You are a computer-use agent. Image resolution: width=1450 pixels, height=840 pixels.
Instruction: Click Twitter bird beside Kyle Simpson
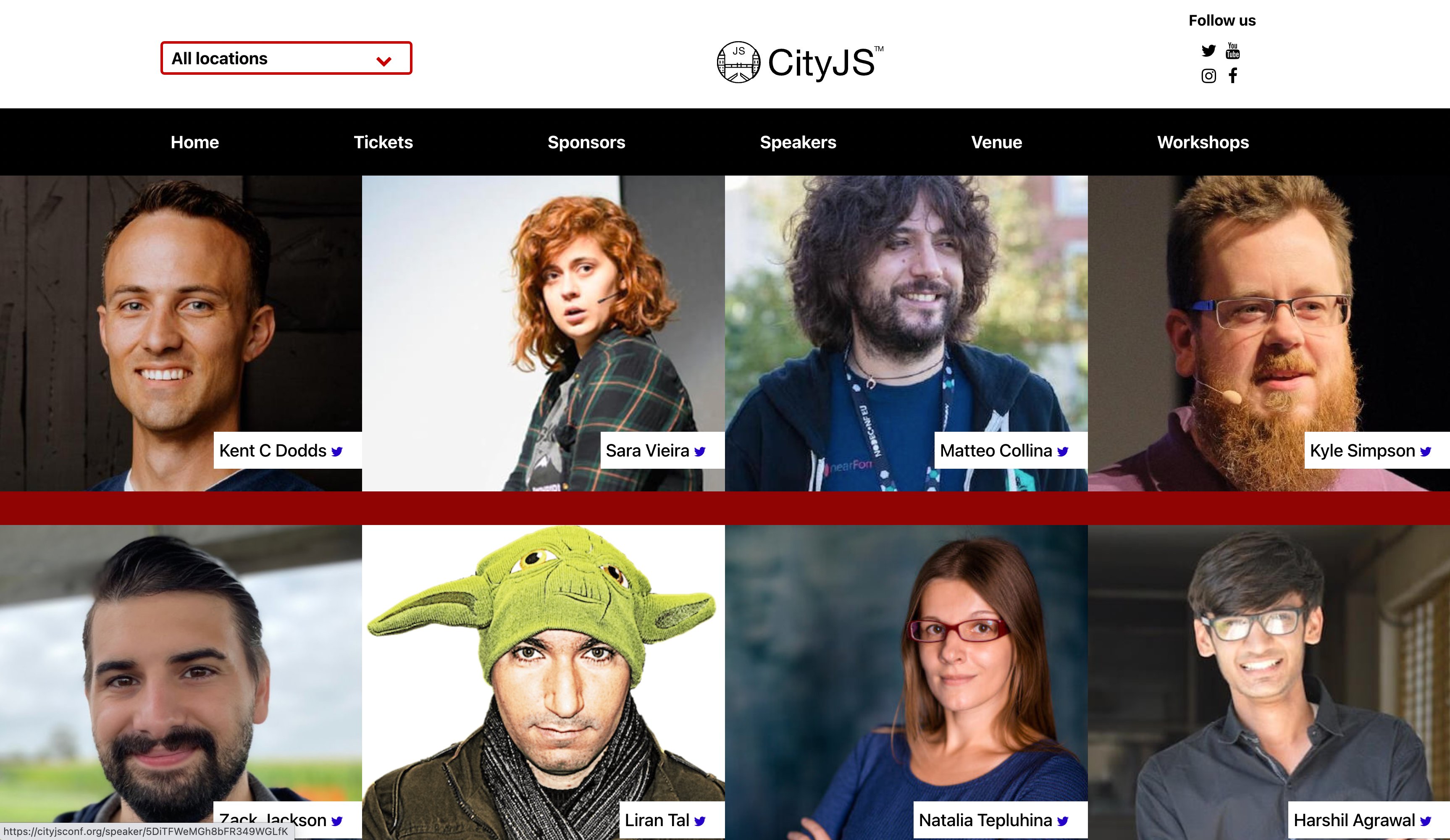tap(1425, 451)
